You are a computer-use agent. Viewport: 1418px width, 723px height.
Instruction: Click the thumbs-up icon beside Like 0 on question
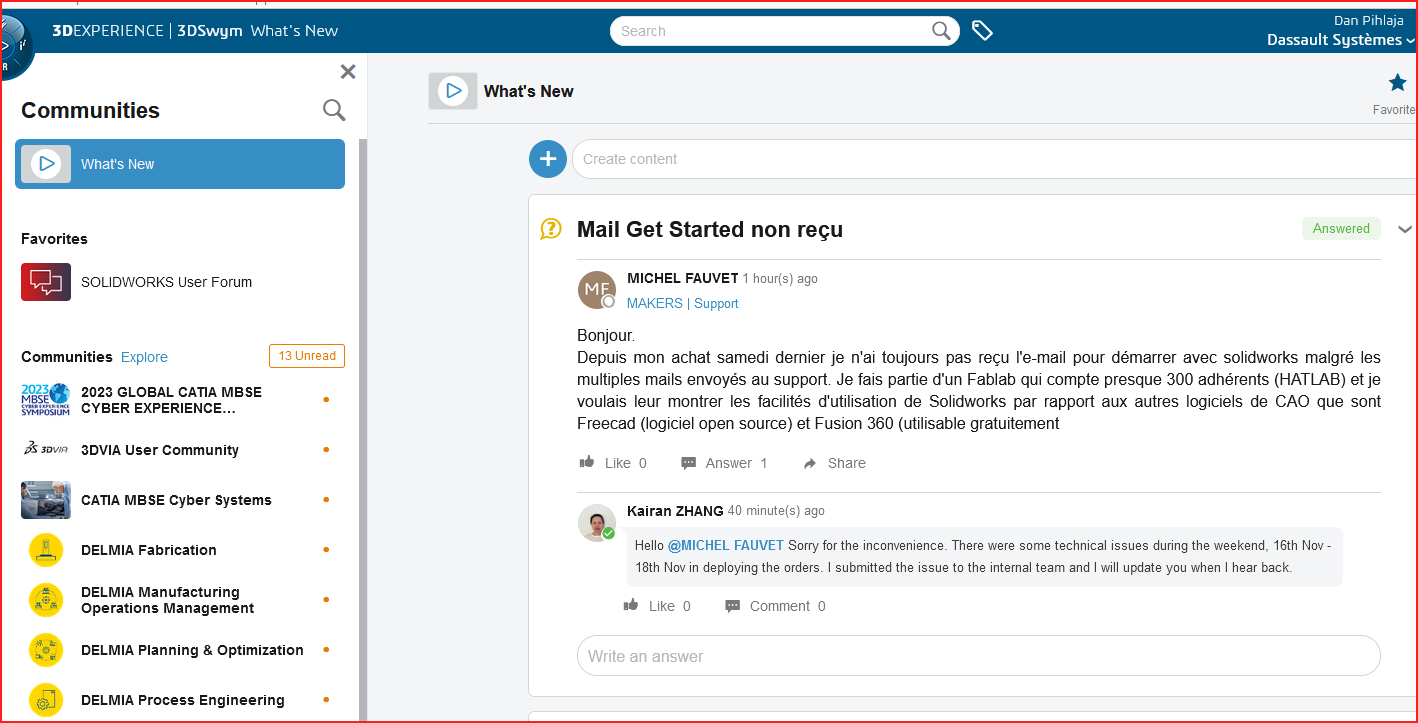click(x=587, y=462)
